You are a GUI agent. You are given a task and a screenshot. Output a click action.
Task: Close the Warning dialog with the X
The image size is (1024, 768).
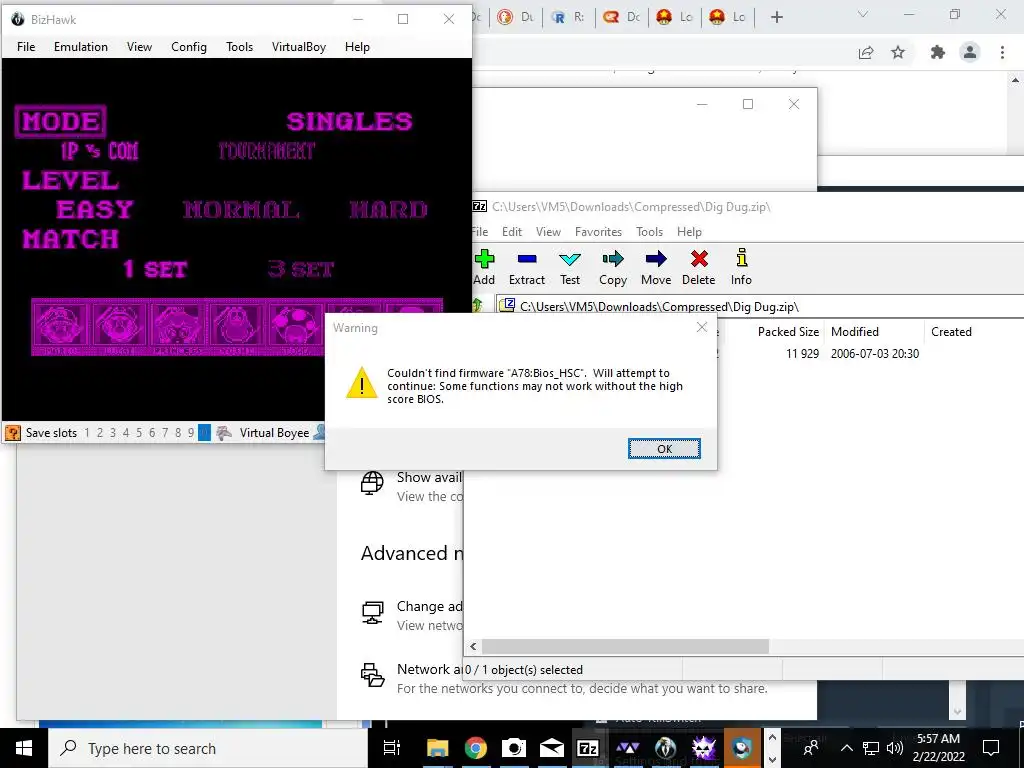tap(702, 327)
